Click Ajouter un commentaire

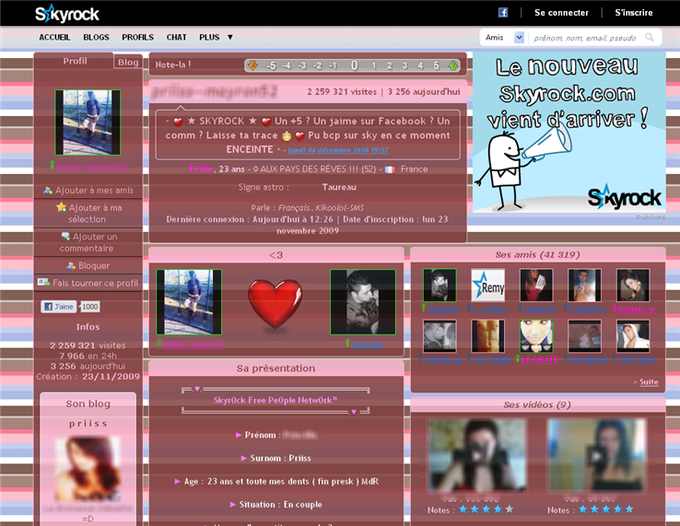point(88,242)
